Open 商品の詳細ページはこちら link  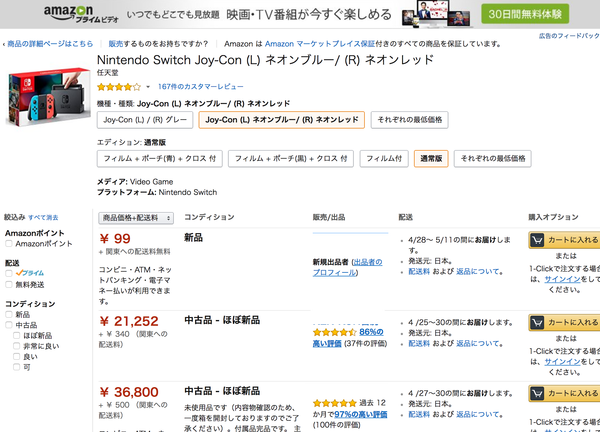point(50,44)
